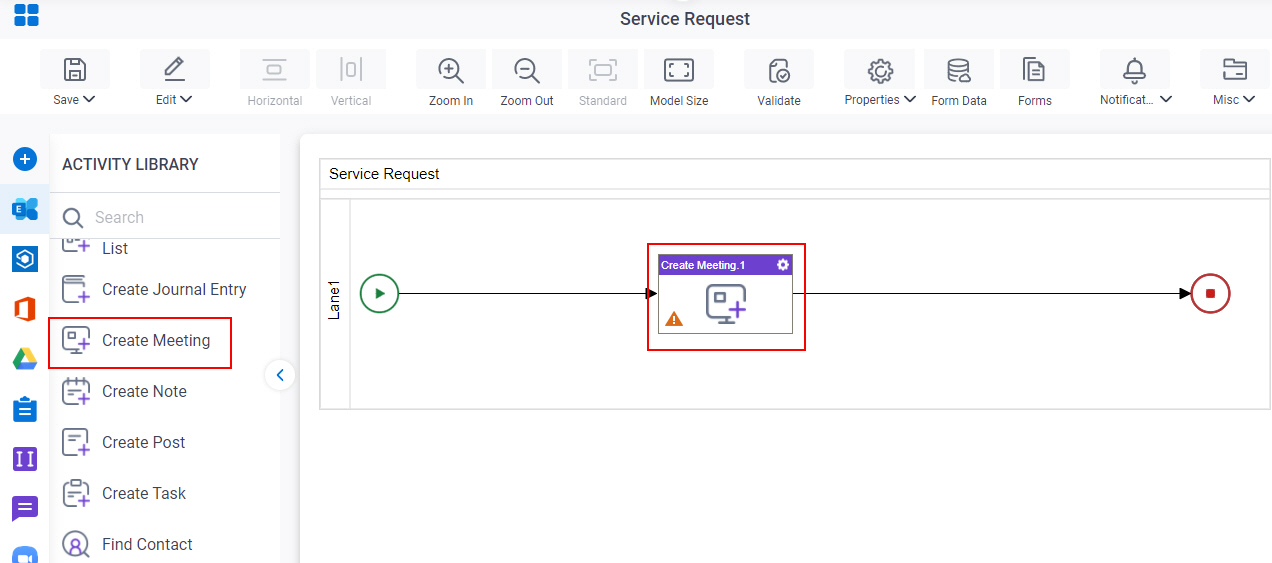Click the Standard zoom icon
This screenshot has width=1272, height=563.
[x=603, y=69]
